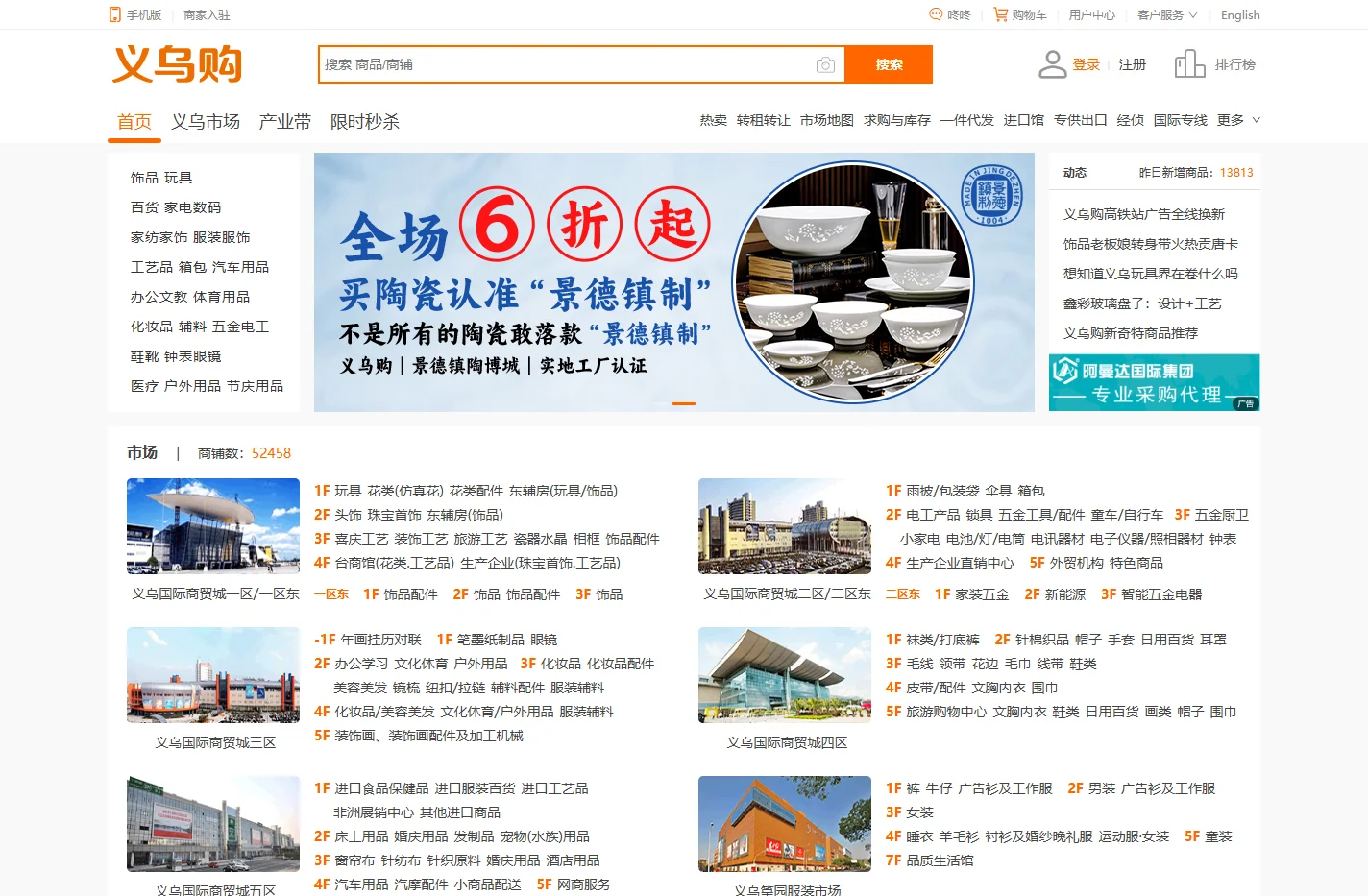This screenshot has width=1368, height=896.
Task: Open 国际专线 in the navigation bar
Action: tap(1181, 120)
